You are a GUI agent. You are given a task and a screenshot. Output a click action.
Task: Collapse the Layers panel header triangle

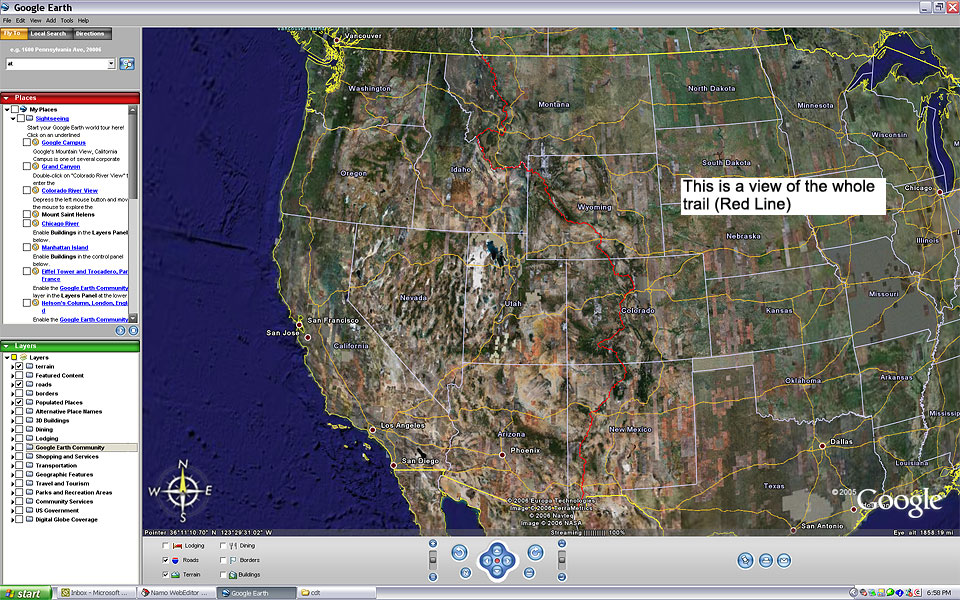coord(6,346)
